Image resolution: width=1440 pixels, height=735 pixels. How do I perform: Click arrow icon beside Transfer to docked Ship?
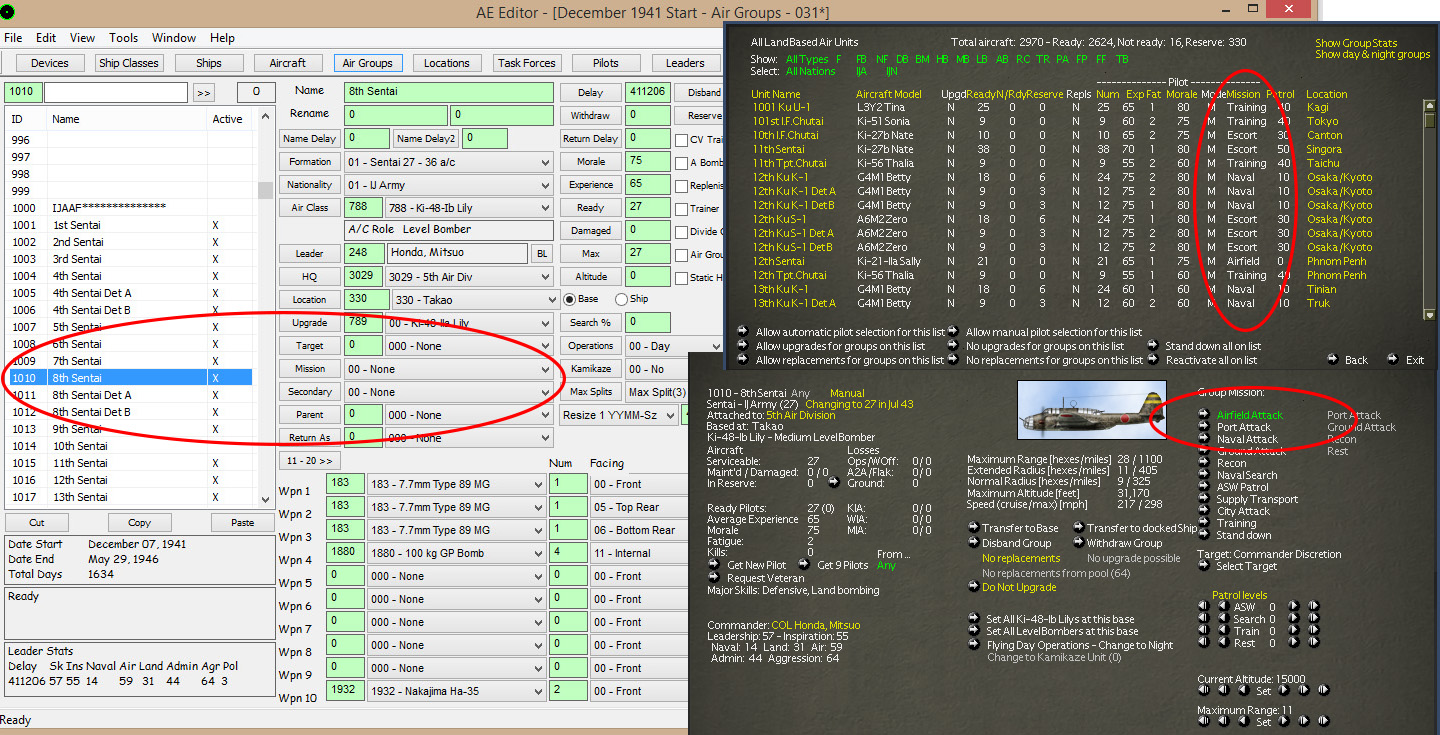pyautogui.click(x=1078, y=528)
